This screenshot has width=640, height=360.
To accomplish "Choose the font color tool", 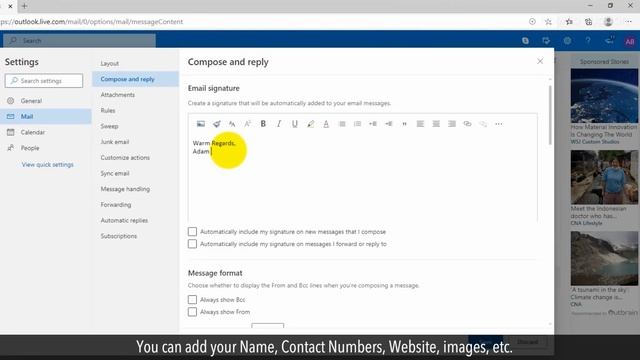I will tap(326, 124).
